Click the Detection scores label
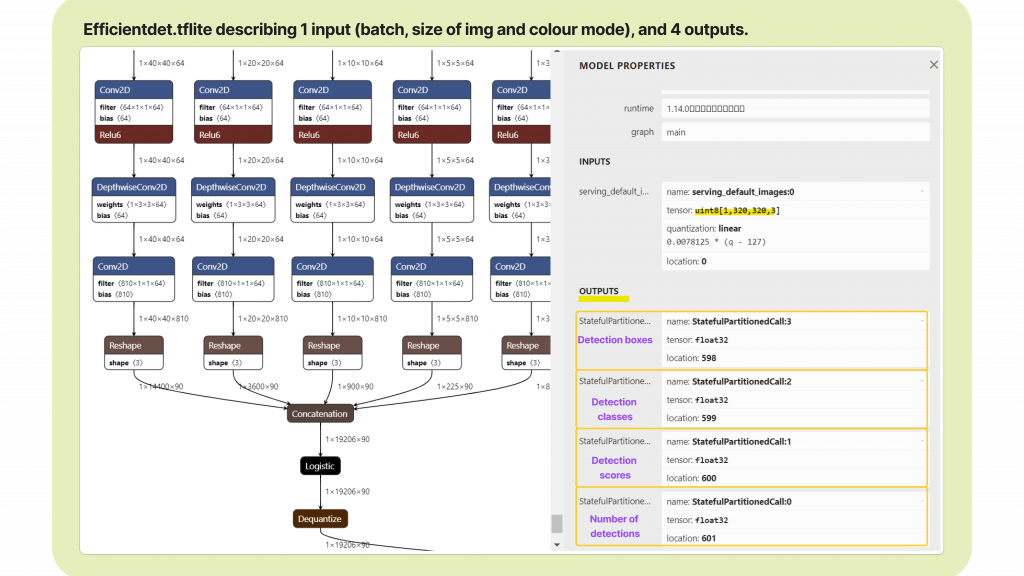Screen dimensions: 1024x576 (x=614, y=468)
